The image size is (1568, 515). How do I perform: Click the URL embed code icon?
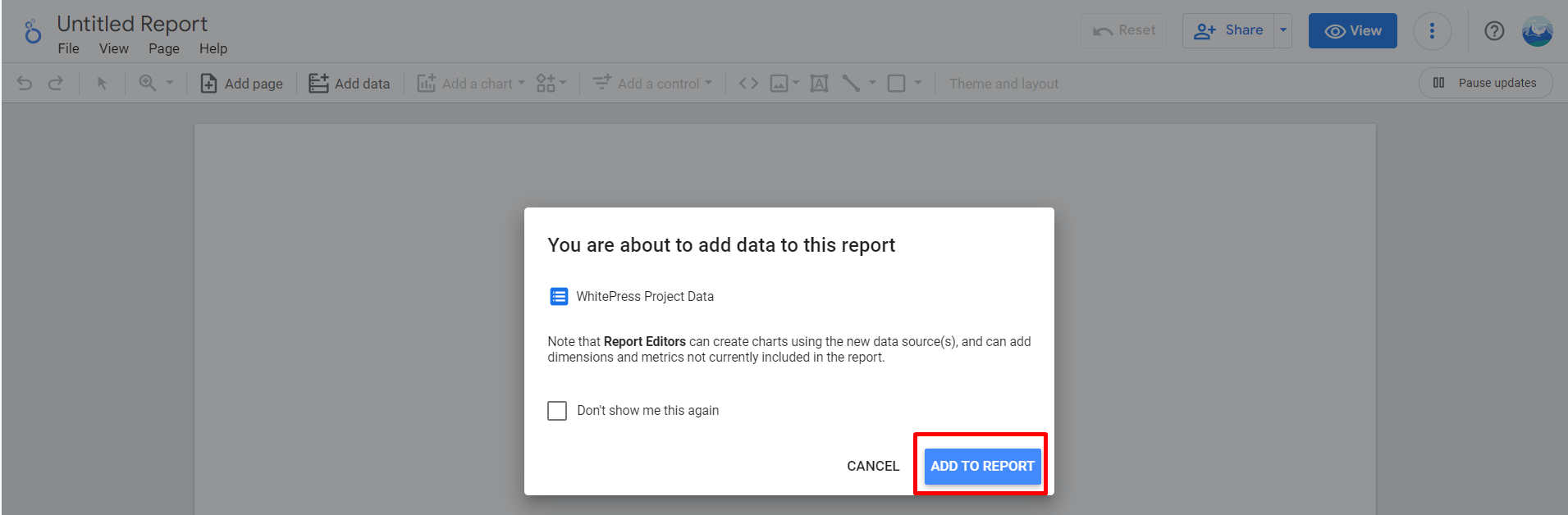[x=748, y=83]
